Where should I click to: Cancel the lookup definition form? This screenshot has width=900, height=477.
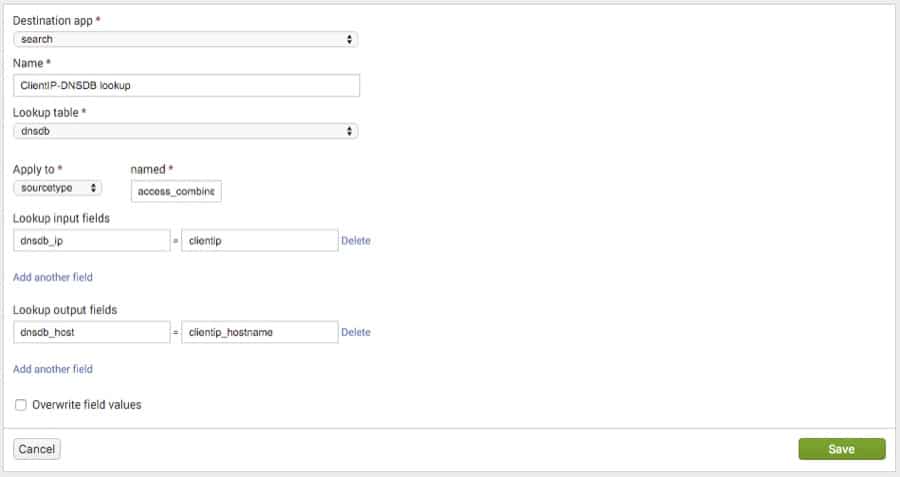coord(37,449)
